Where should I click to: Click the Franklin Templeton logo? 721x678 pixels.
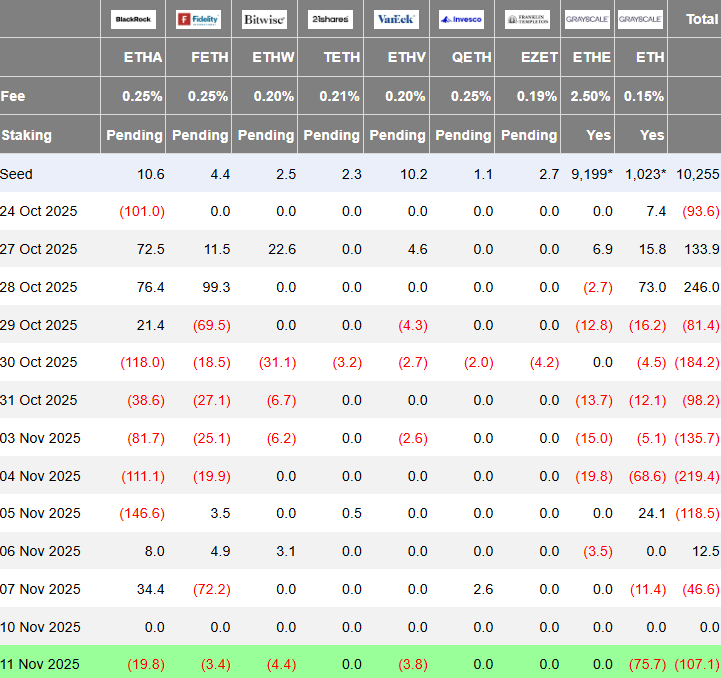pyautogui.click(x=527, y=19)
